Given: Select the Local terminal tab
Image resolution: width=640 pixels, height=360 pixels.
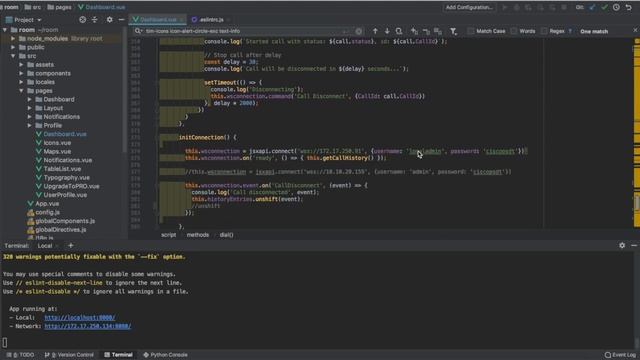Looking at the screenshot, I should 45,246.
